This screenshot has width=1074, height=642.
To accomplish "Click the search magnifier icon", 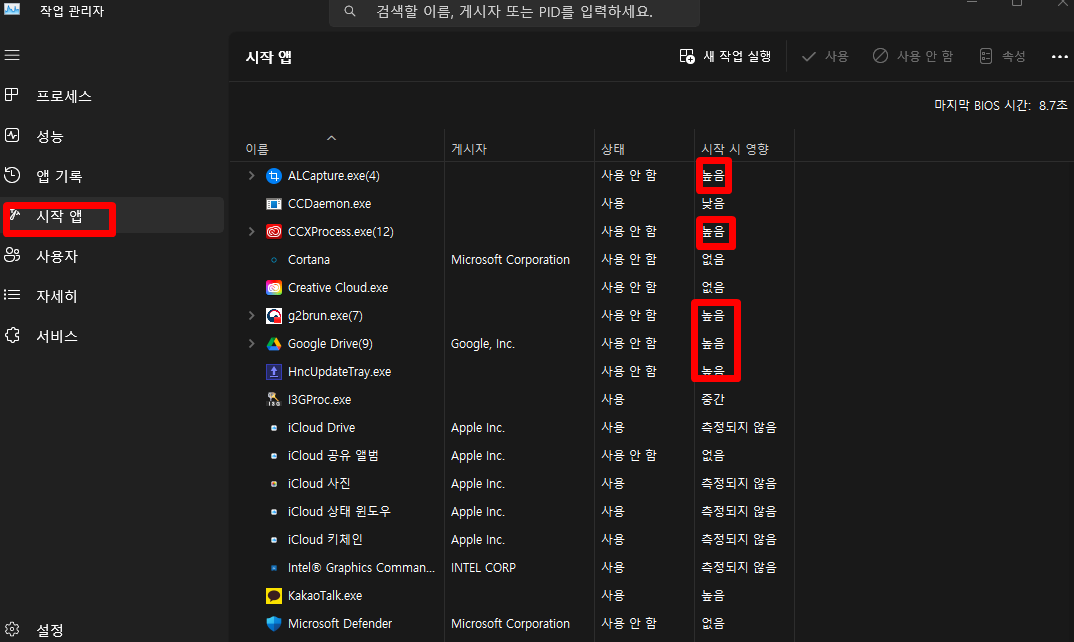I will click(350, 12).
